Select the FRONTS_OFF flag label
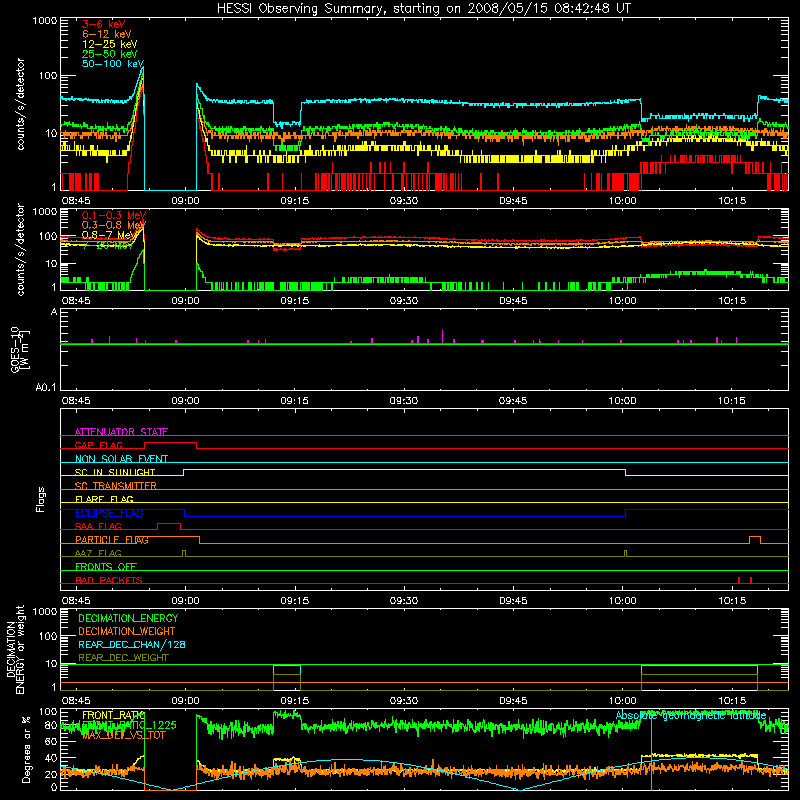800x800 pixels. (106, 567)
